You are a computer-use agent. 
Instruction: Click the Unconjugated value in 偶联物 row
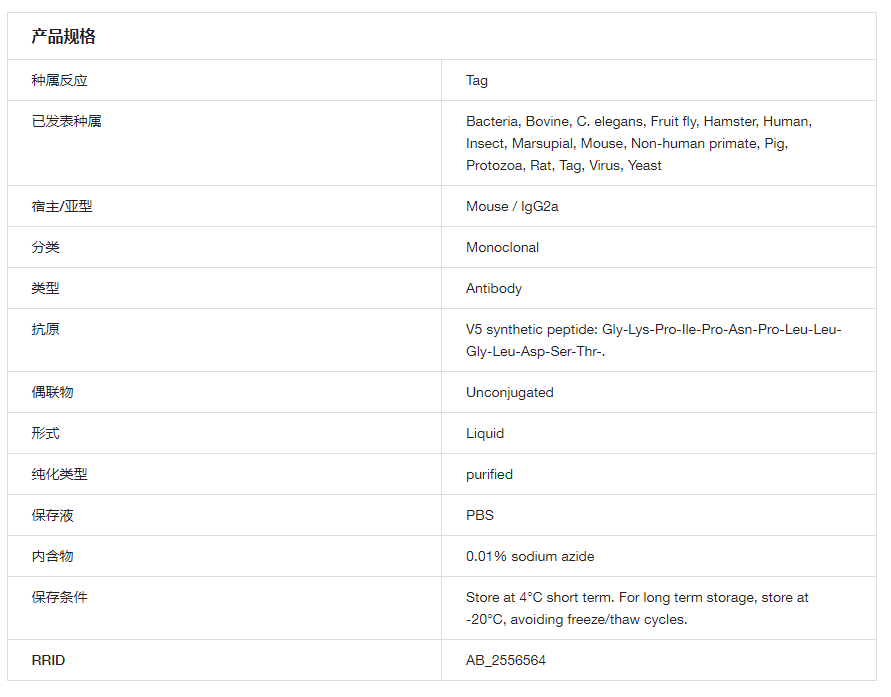pos(509,392)
